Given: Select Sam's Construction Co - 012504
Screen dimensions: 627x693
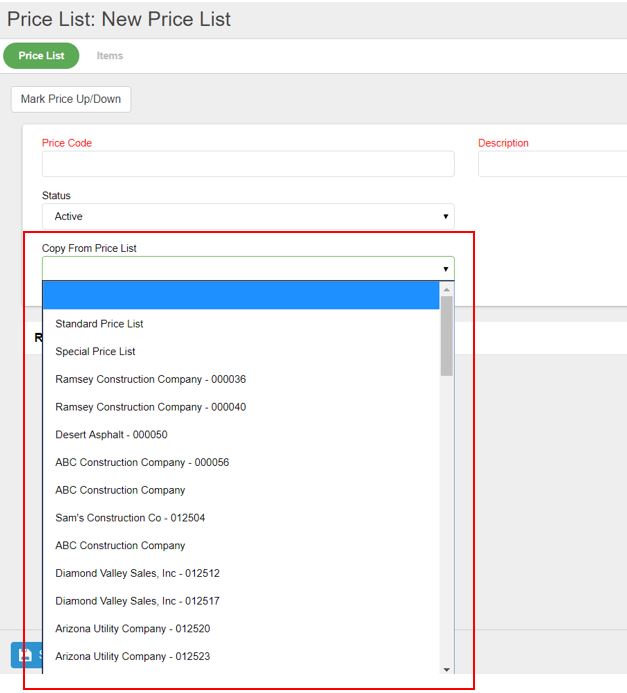Looking at the screenshot, I should 241,518.
